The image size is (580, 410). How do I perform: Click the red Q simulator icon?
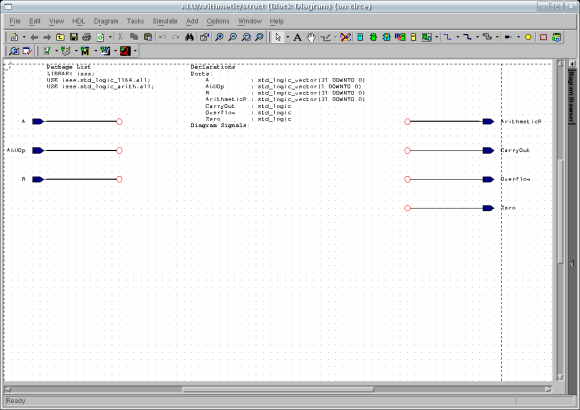tap(125, 51)
